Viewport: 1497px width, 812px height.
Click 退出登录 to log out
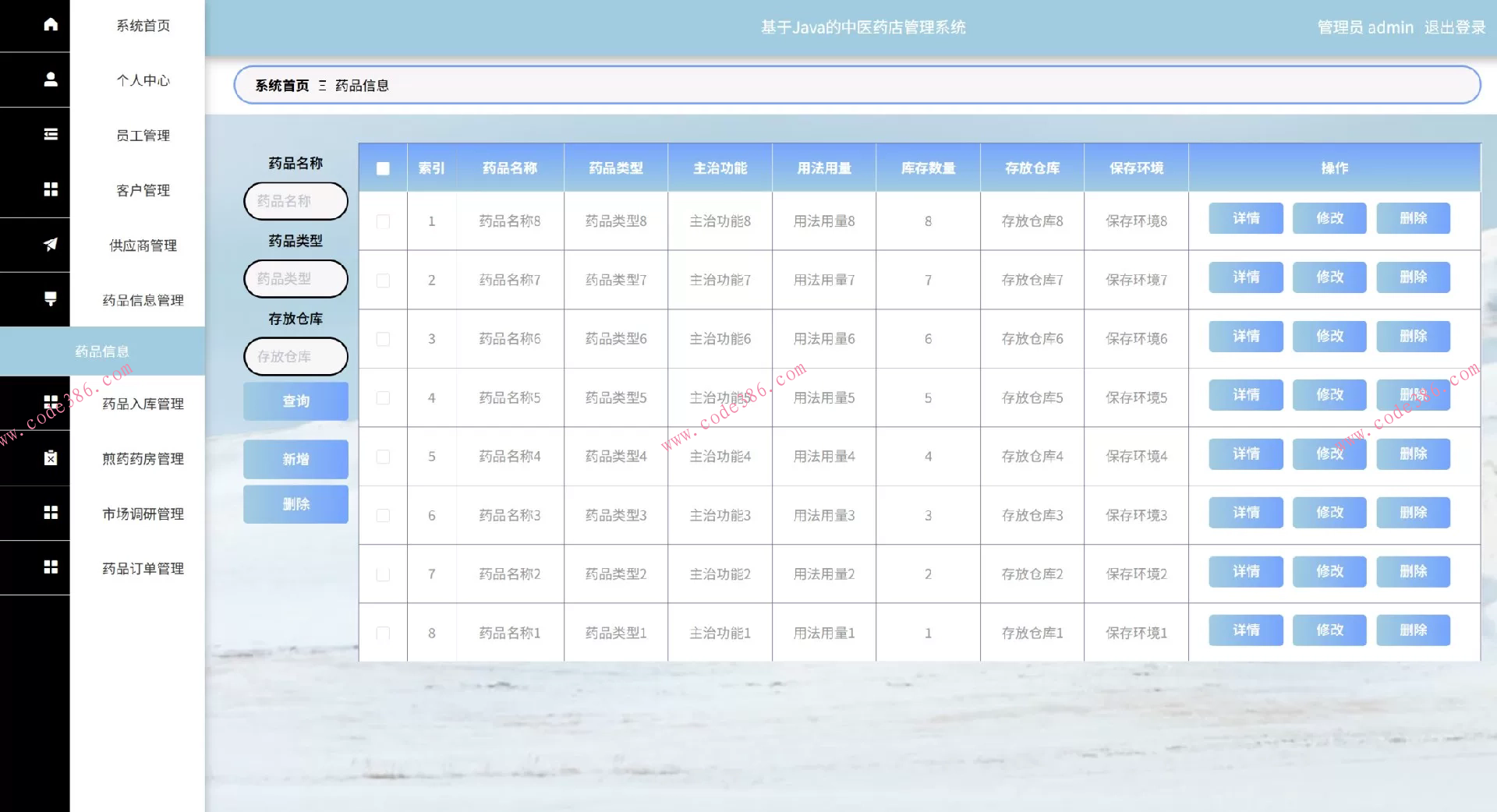point(1455,27)
